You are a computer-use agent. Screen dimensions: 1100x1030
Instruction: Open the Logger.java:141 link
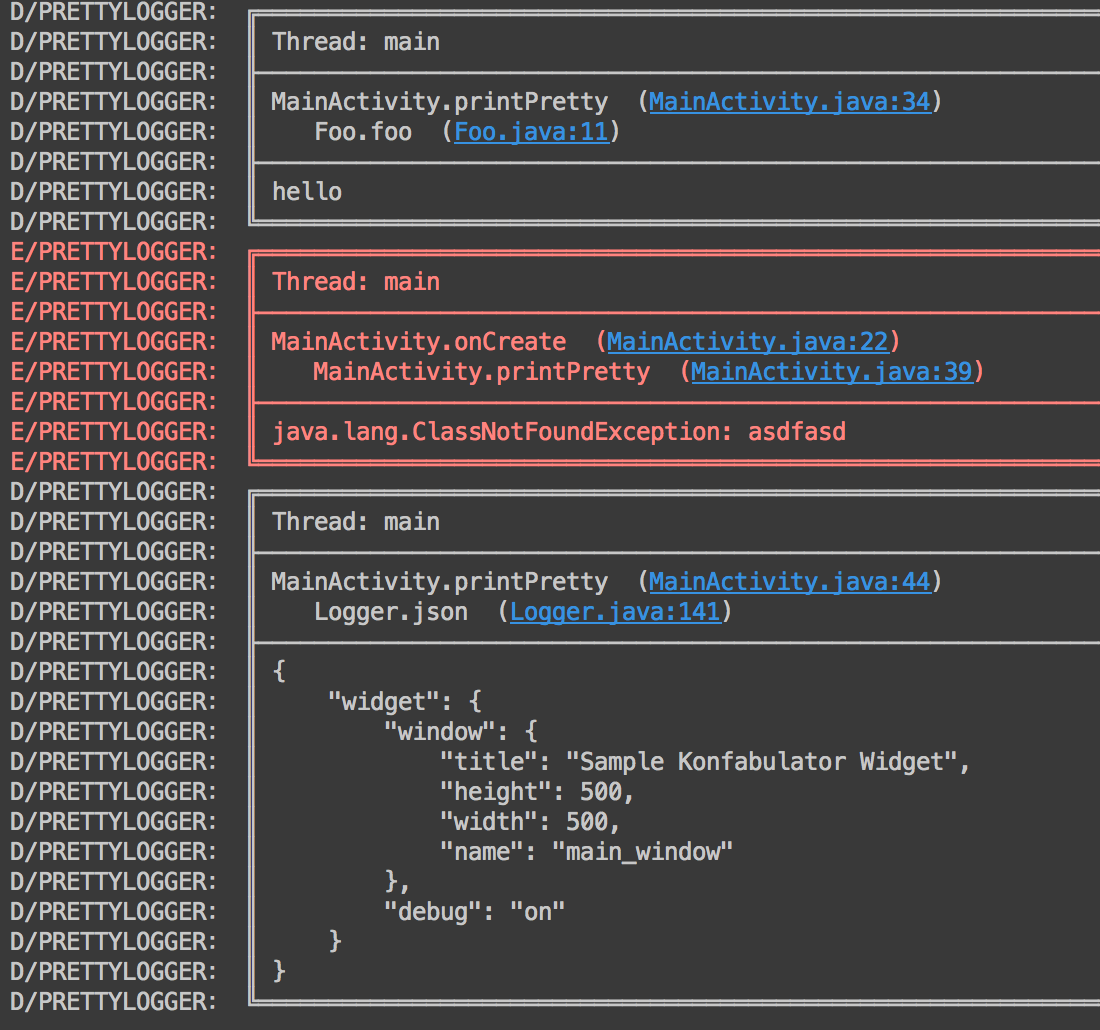(615, 613)
